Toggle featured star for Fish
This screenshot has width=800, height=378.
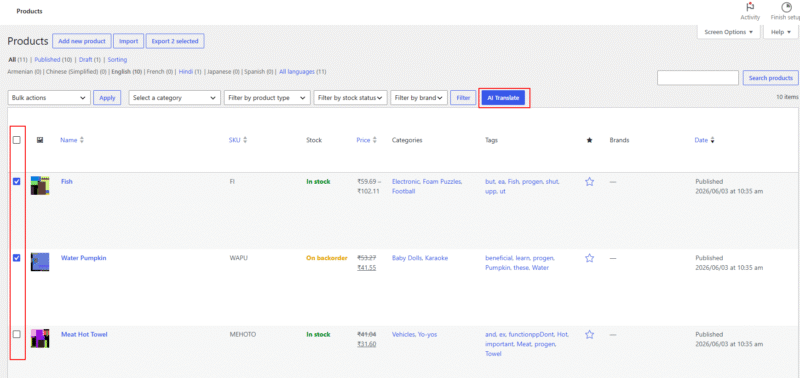[x=589, y=182]
